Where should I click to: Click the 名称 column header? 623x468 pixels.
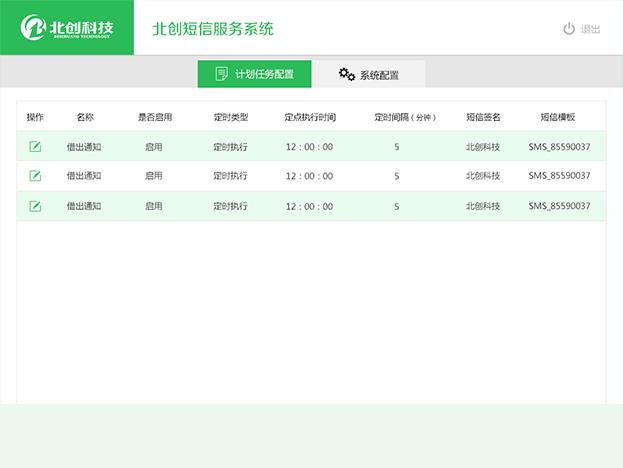[x=85, y=117]
